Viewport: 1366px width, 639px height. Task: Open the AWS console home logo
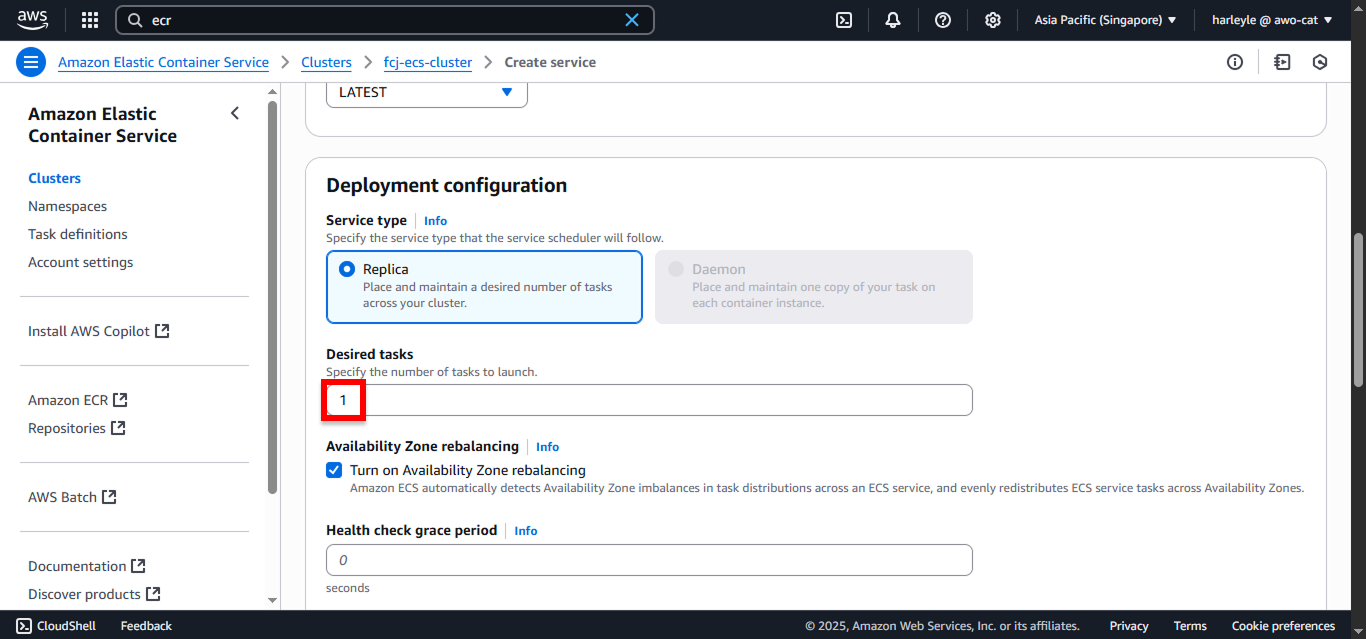[32, 20]
